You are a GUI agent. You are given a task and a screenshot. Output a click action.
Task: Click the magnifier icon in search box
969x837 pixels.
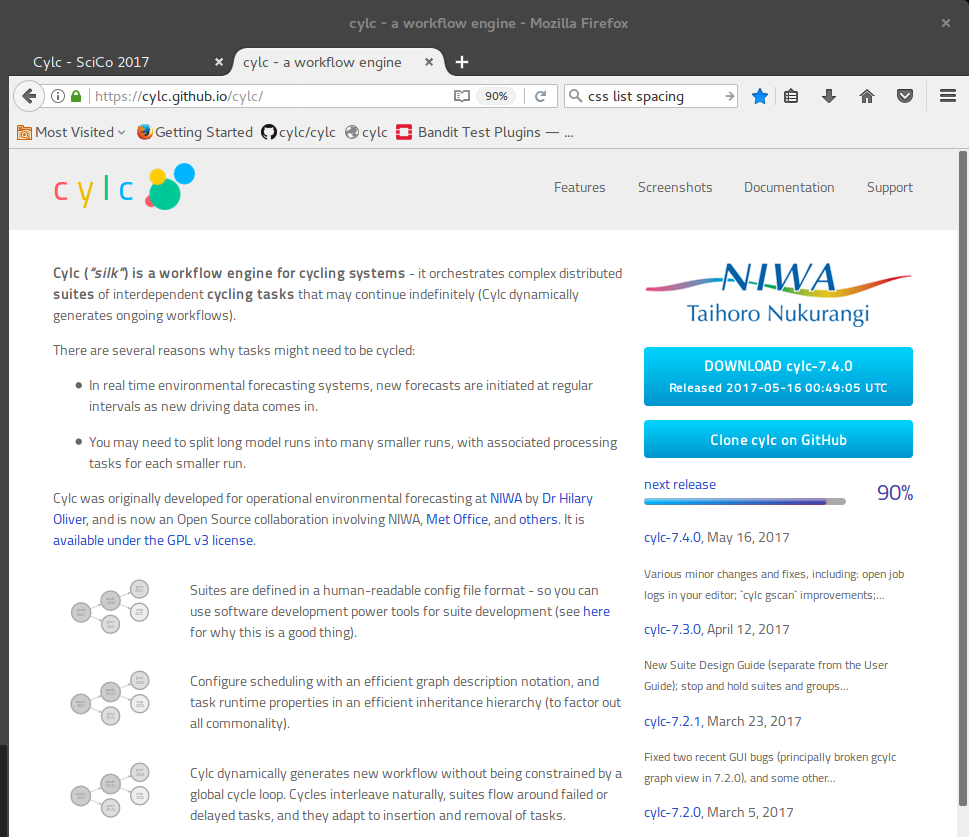575,96
